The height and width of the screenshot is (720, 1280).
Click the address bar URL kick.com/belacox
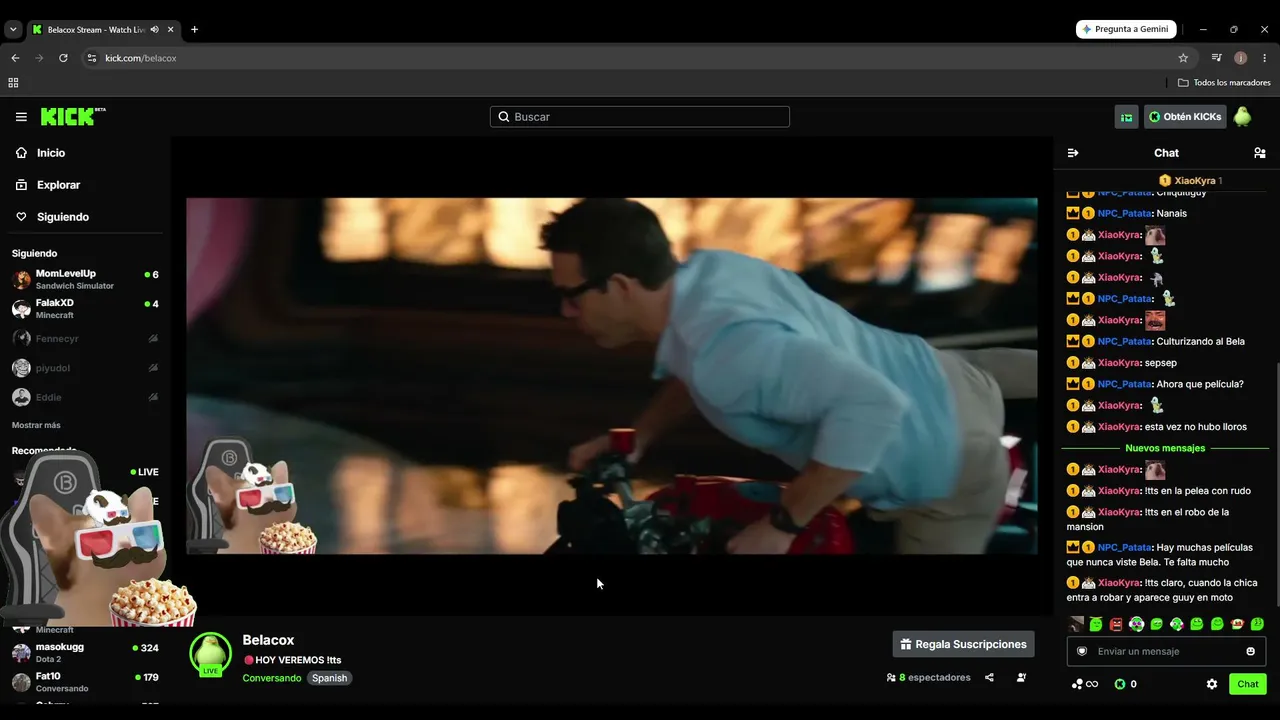(141, 58)
